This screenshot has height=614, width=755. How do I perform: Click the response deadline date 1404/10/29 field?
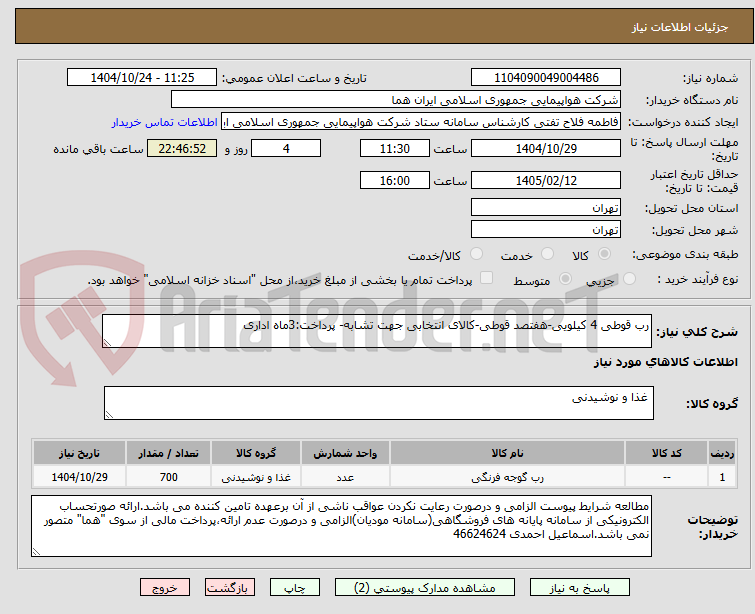point(546,148)
